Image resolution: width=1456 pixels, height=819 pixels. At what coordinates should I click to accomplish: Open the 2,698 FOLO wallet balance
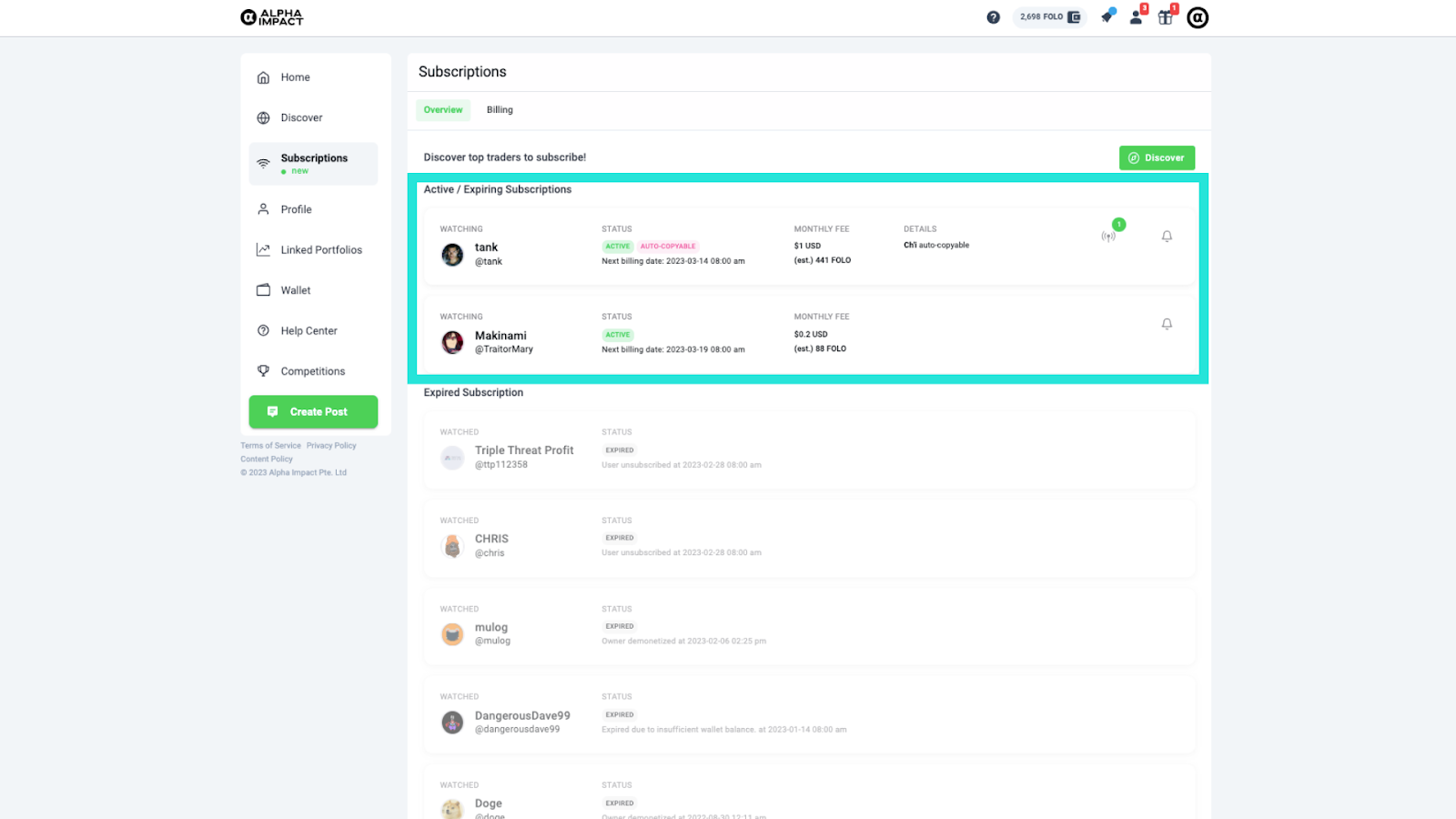click(1049, 17)
